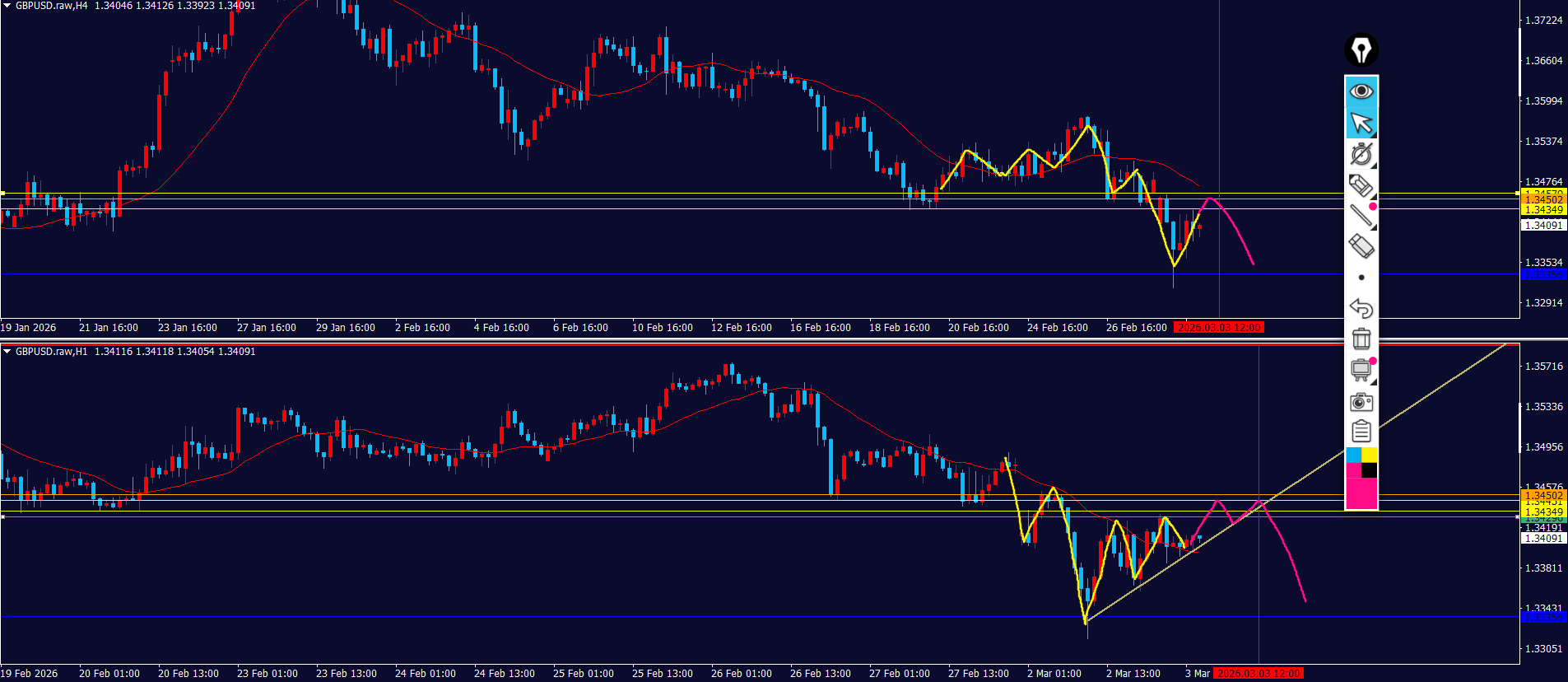Select the eraser tool
Image resolution: width=1568 pixels, height=682 pixels.
[x=1361, y=246]
